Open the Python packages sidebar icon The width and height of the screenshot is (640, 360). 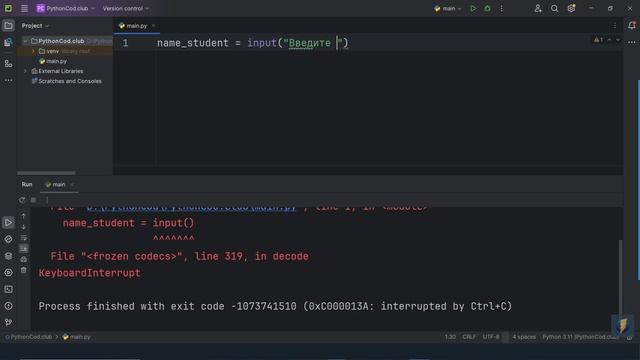click(8, 42)
